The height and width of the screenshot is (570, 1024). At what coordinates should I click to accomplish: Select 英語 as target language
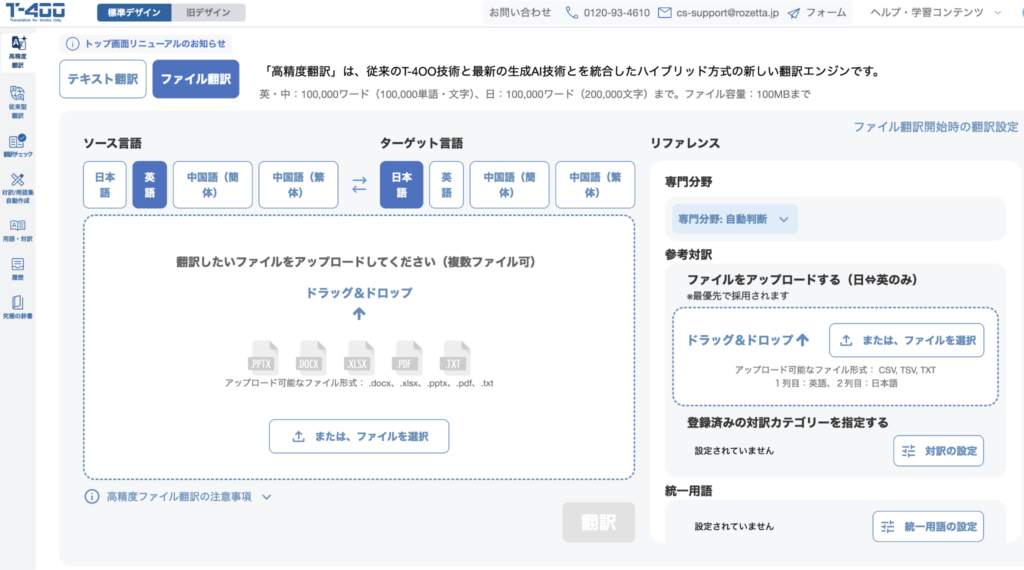click(x=446, y=185)
